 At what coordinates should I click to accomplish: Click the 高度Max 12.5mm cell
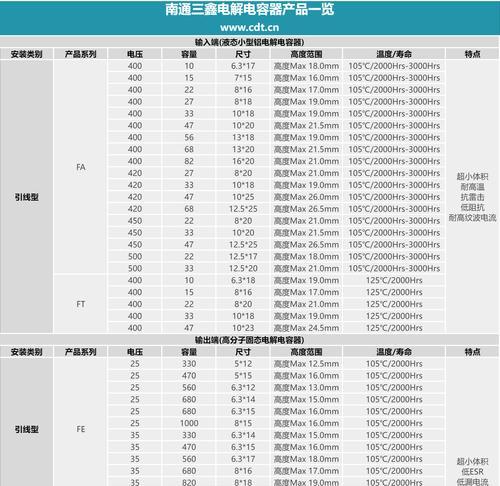pos(306,364)
